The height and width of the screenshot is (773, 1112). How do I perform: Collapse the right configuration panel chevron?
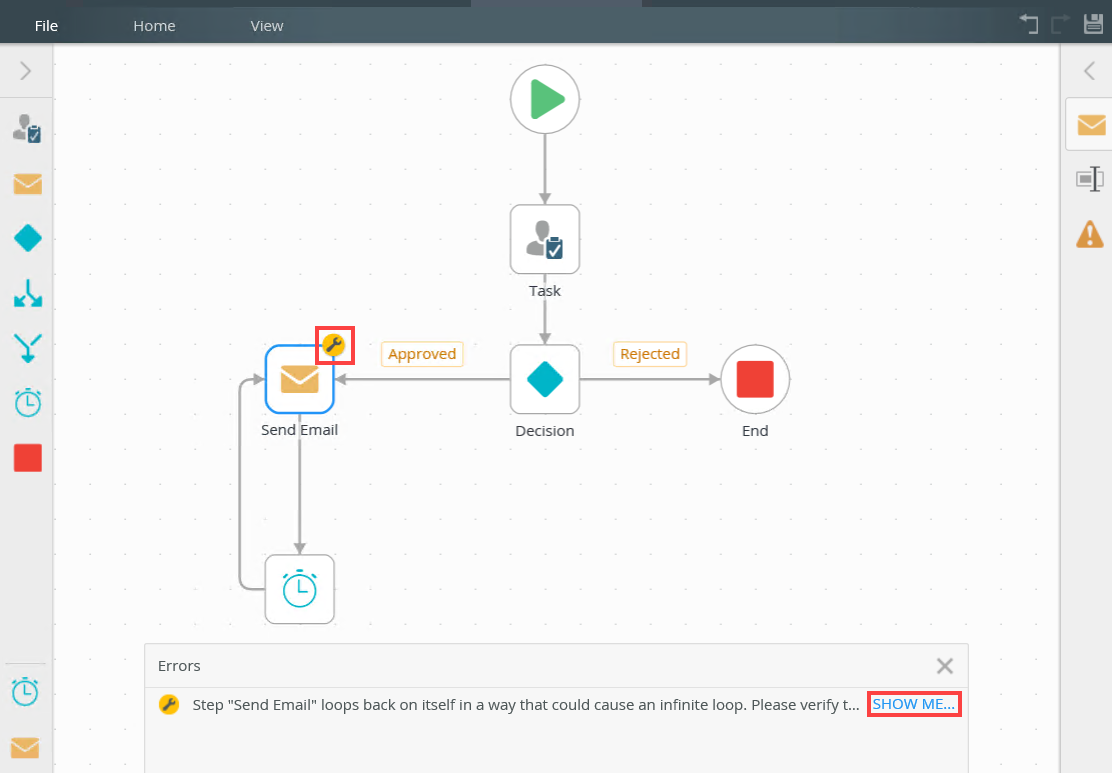point(1090,71)
